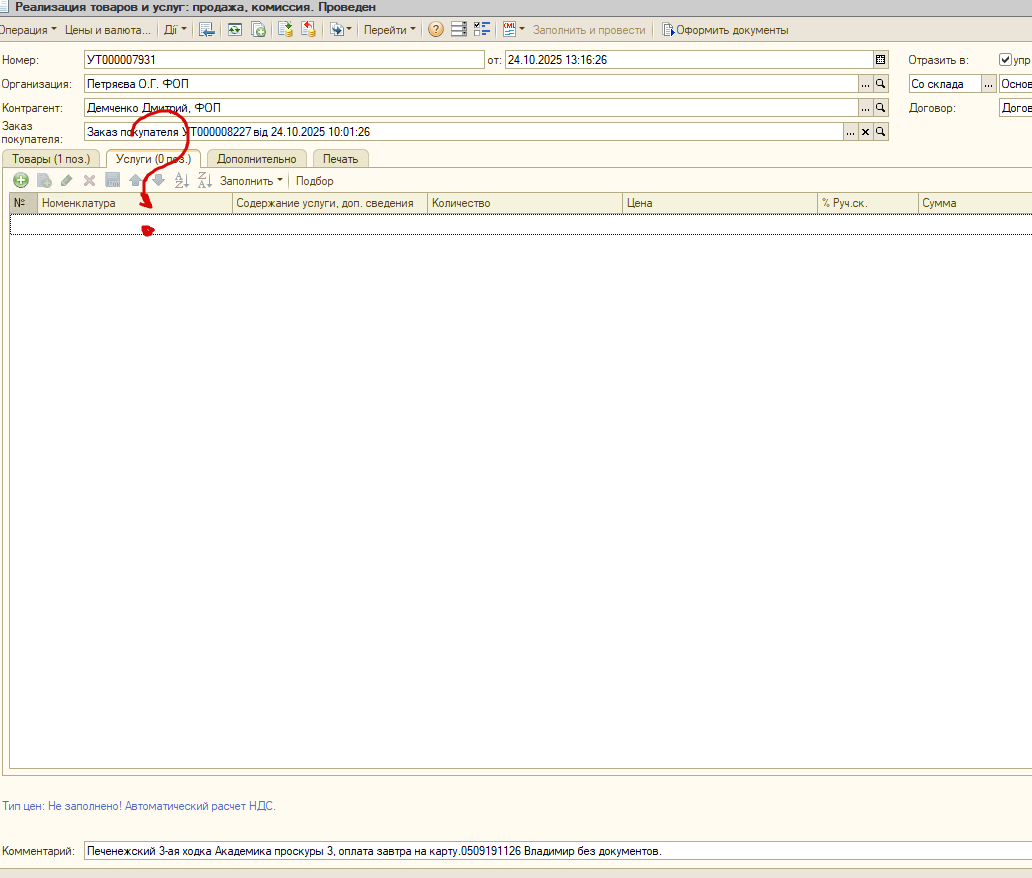Choose warehouse with ellipsis next to Со склада
Screen dimensions: 1032x878
point(989,84)
